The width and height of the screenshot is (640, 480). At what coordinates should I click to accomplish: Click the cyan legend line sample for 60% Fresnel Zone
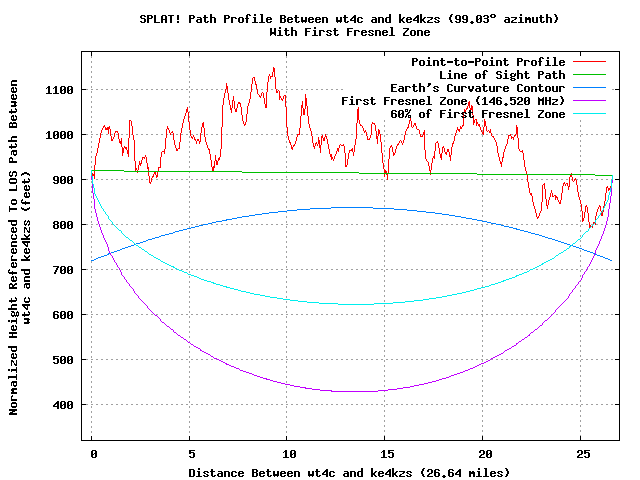(589, 113)
